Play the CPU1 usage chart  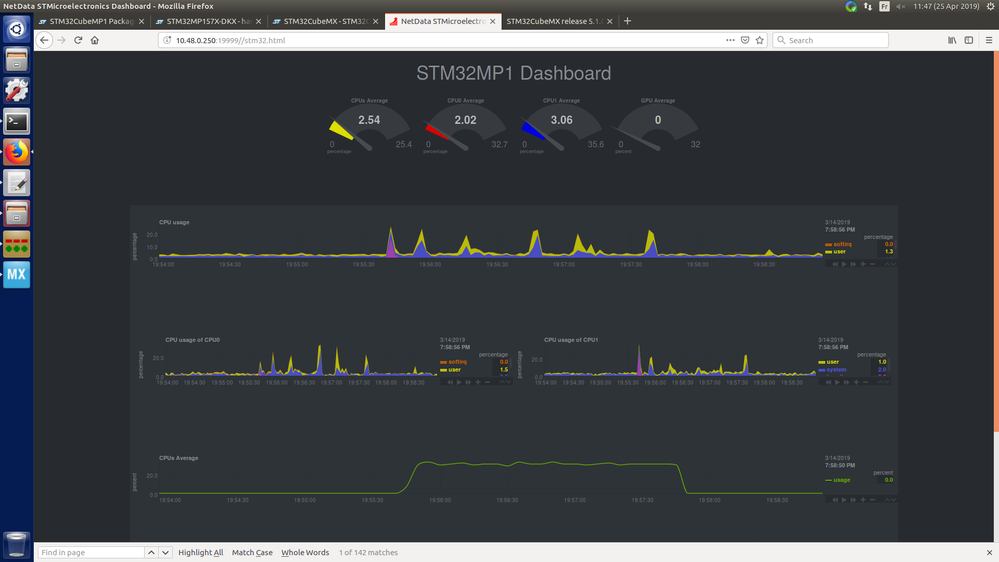tap(837, 382)
